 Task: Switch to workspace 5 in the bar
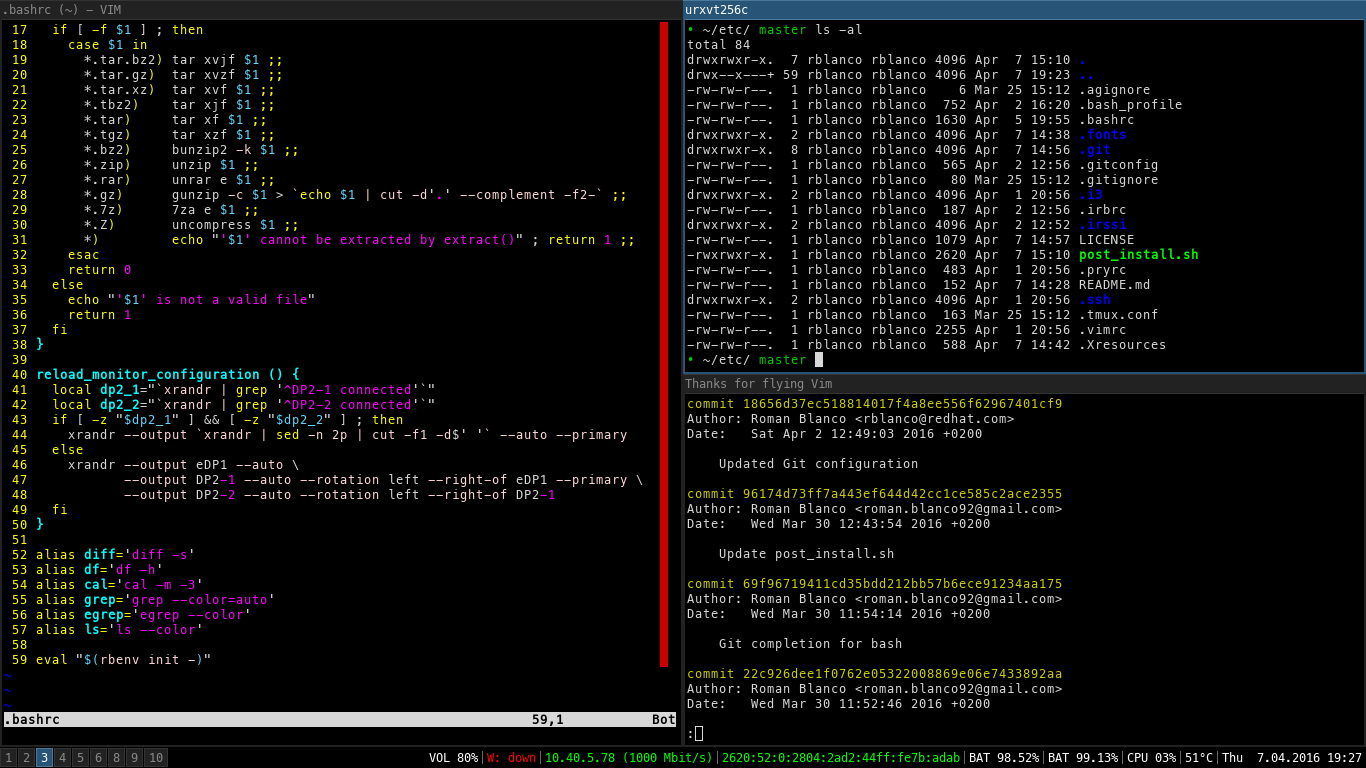pyautogui.click(x=81, y=758)
